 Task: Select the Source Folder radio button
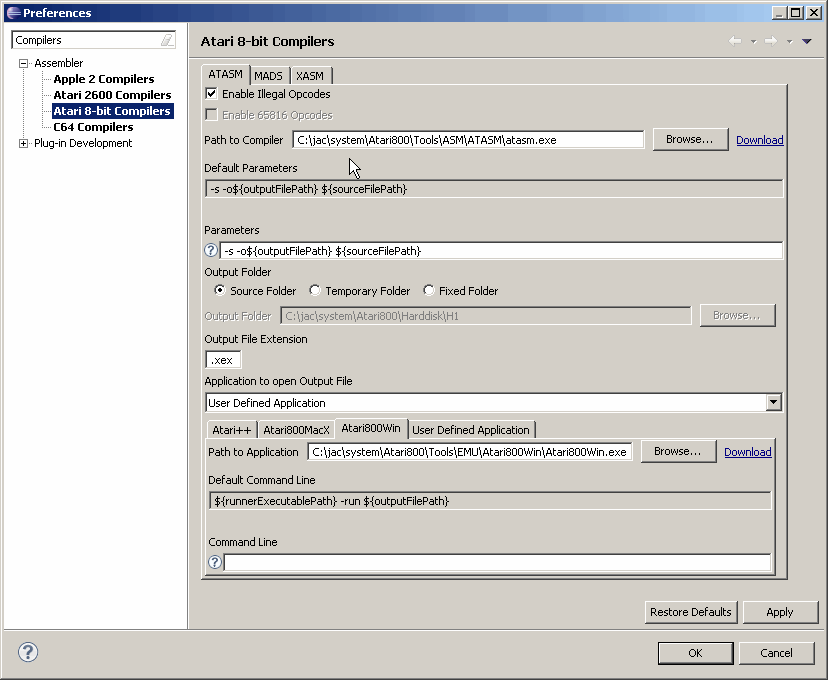[219, 290]
